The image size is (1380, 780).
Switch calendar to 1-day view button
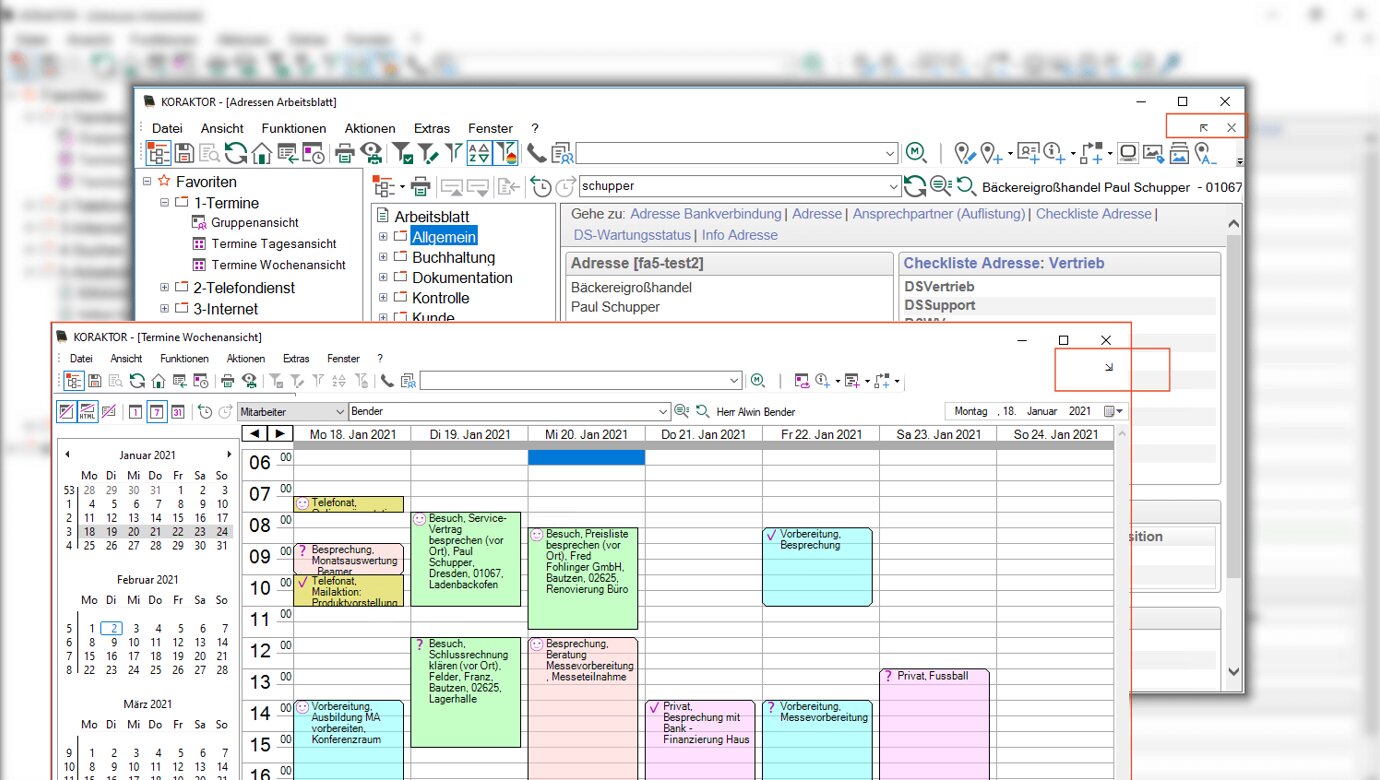(135, 411)
